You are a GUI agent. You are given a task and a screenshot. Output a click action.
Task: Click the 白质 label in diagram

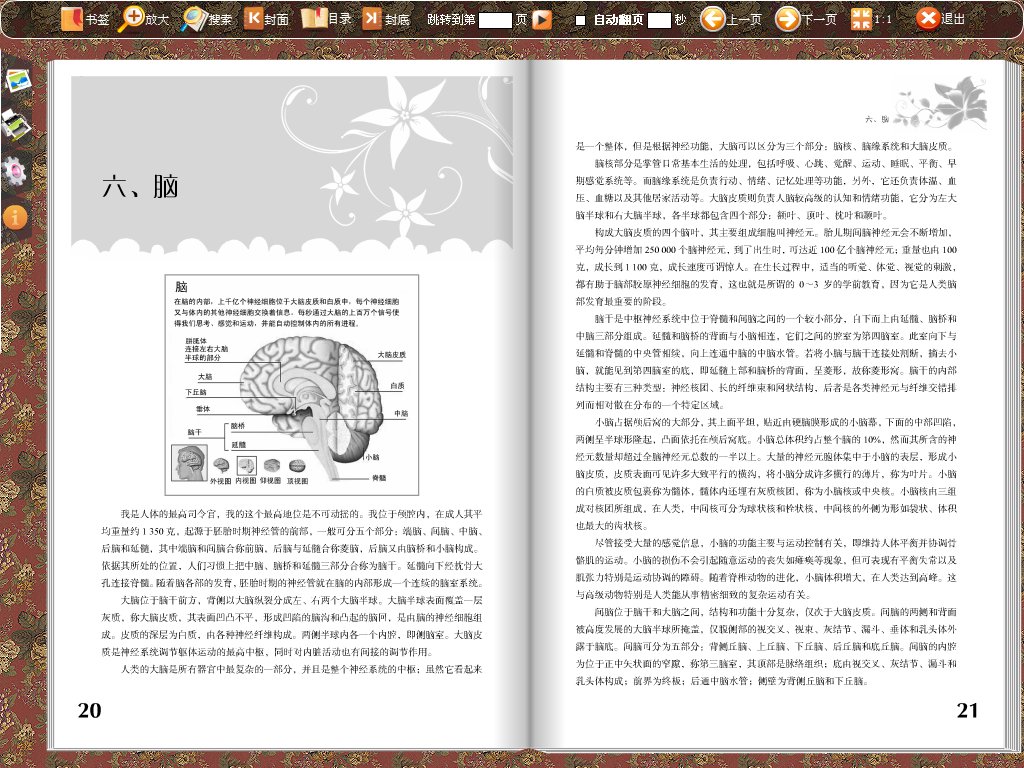pyautogui.click(x=397, y=386)
